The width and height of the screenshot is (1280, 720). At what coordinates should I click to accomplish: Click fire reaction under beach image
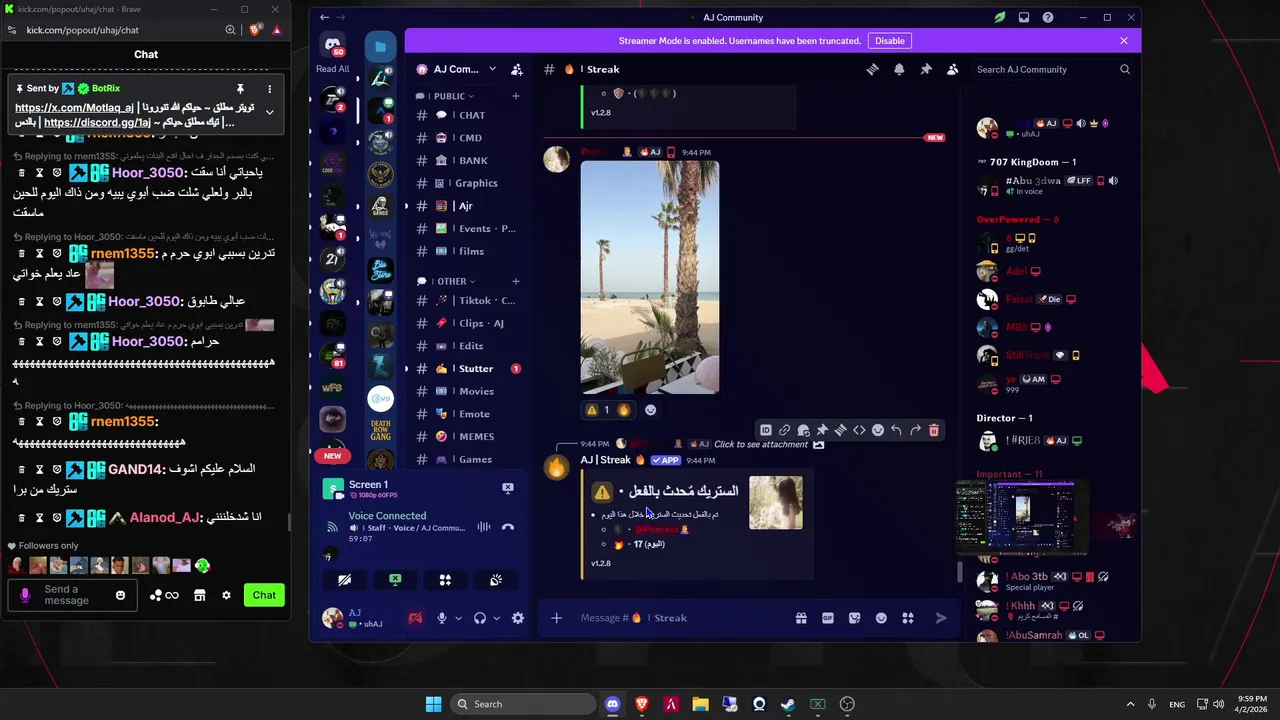624,410
